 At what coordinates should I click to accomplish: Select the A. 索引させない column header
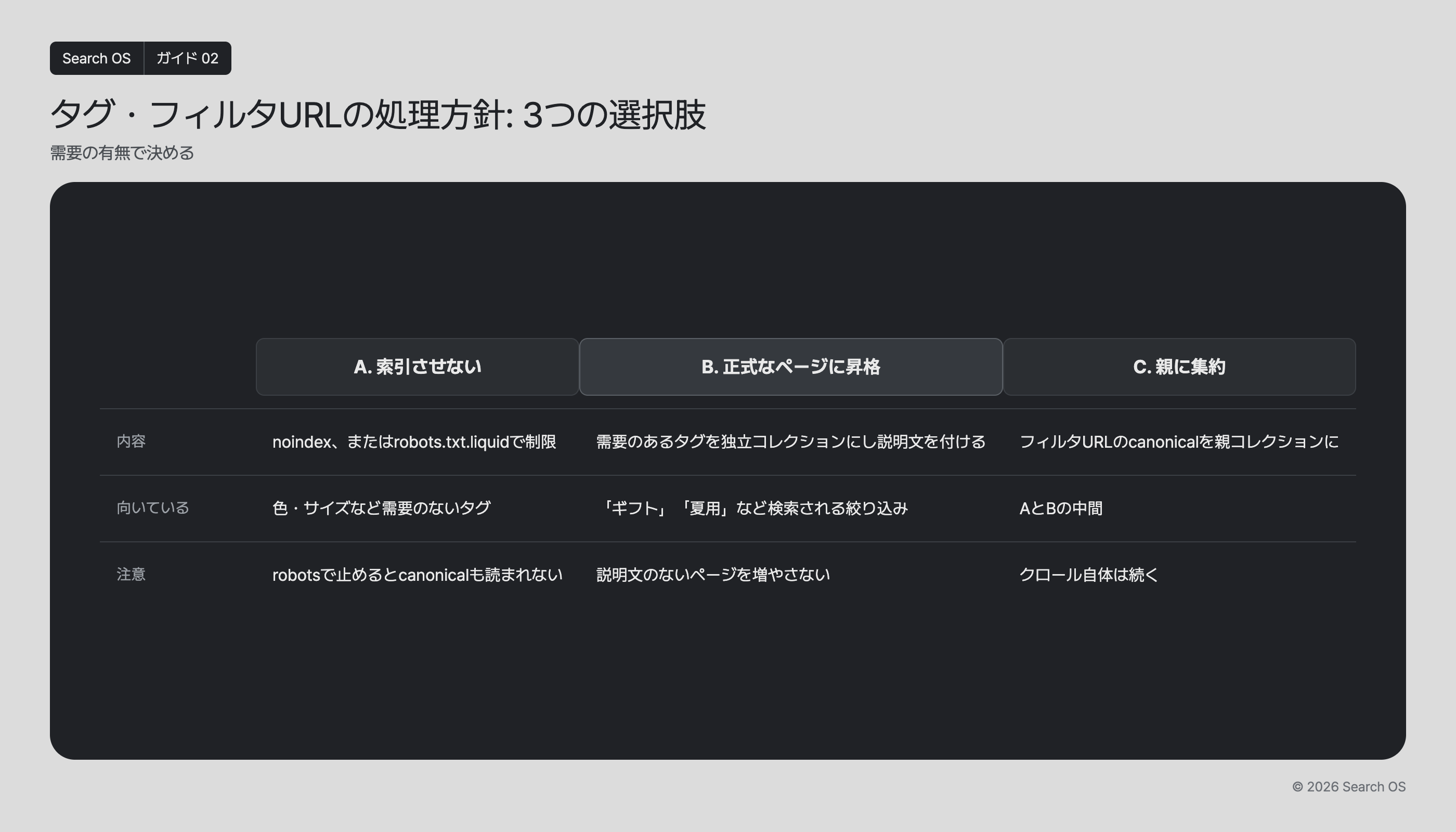(417, 367)
